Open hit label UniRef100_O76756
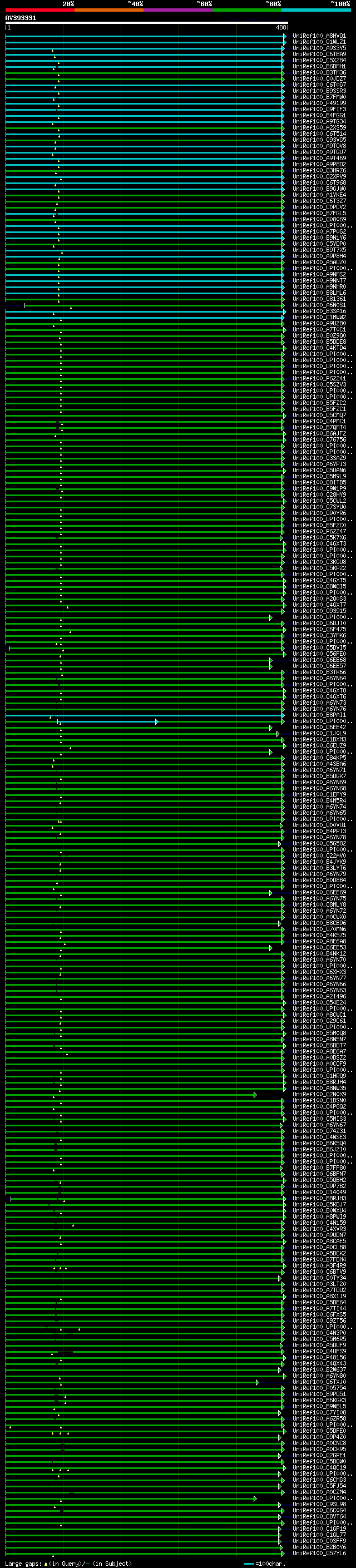 tap(319, 439)
